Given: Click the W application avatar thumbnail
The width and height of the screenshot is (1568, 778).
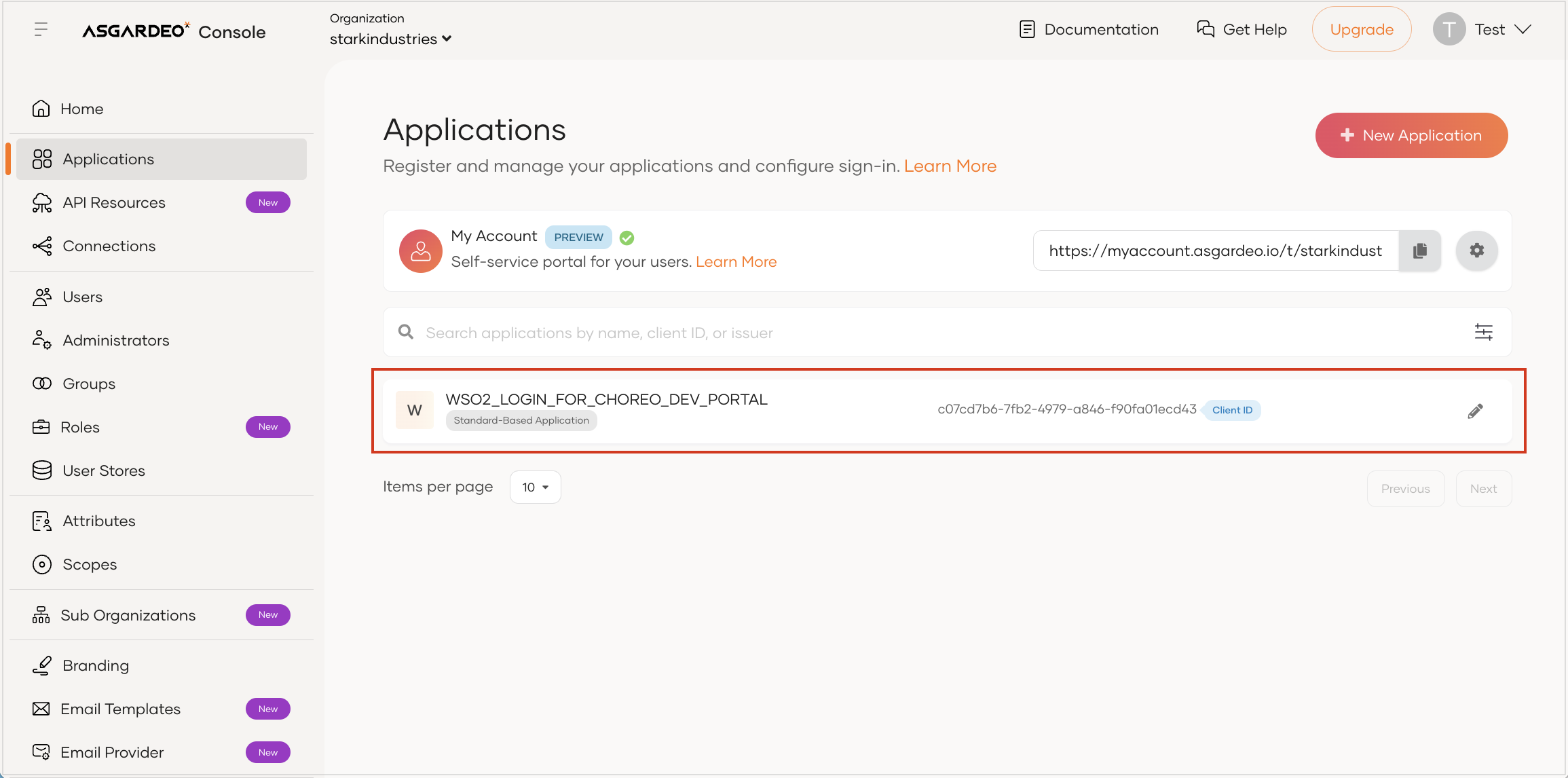Looking at the screenshot, I should pyautogui.click(x=415, y=410).
